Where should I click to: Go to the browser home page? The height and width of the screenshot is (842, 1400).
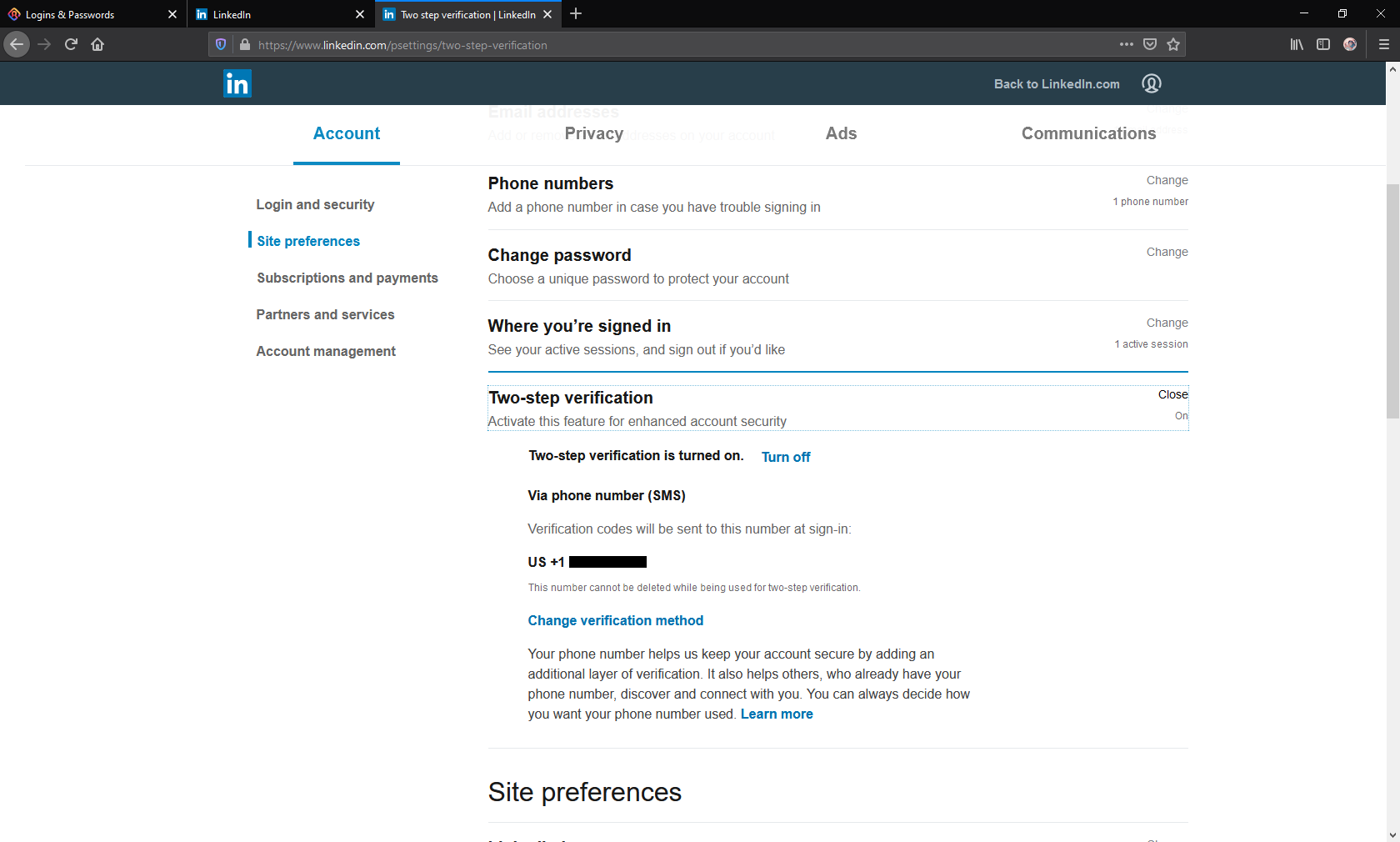coord(97,44)
